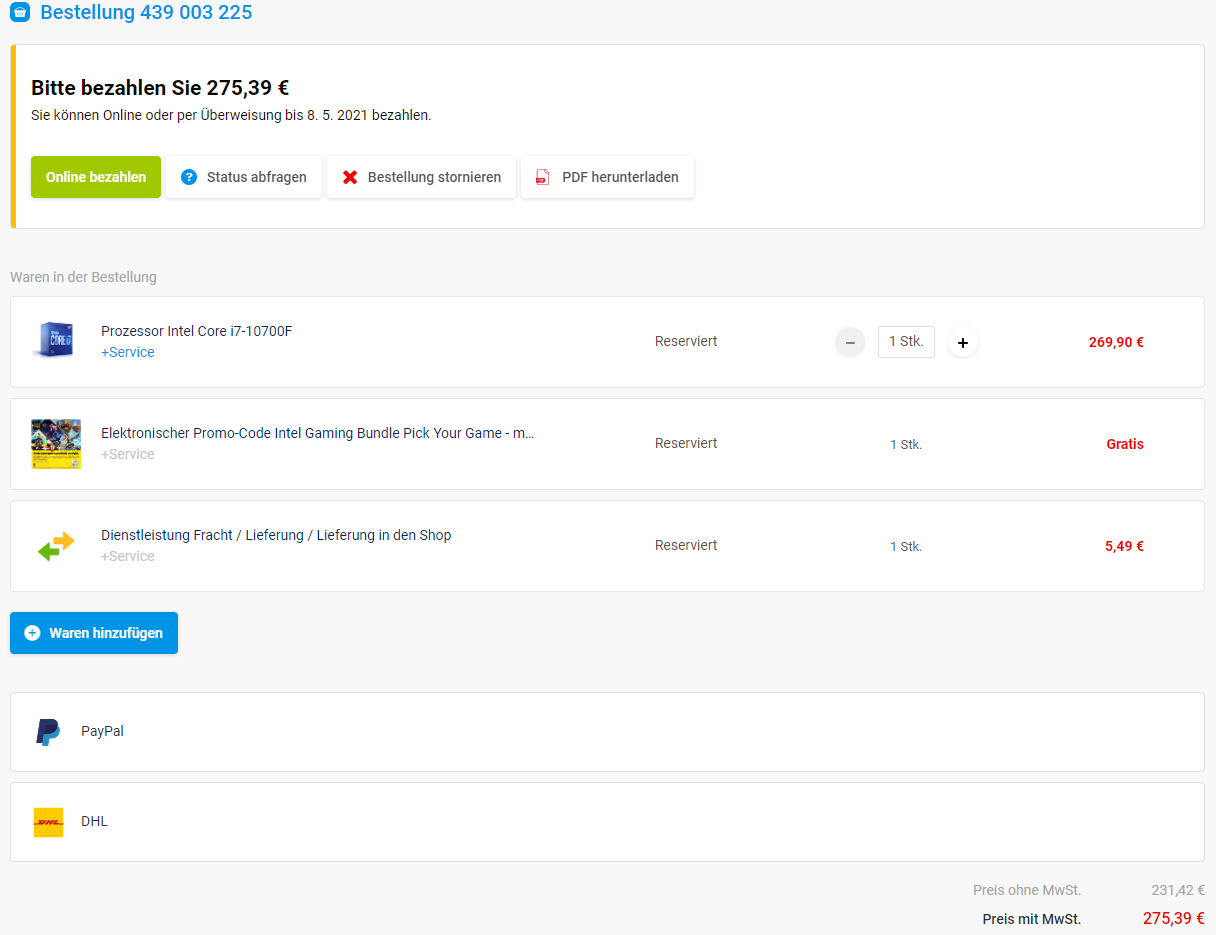Click the 1 Stk. quantity field

coord(906,341)
